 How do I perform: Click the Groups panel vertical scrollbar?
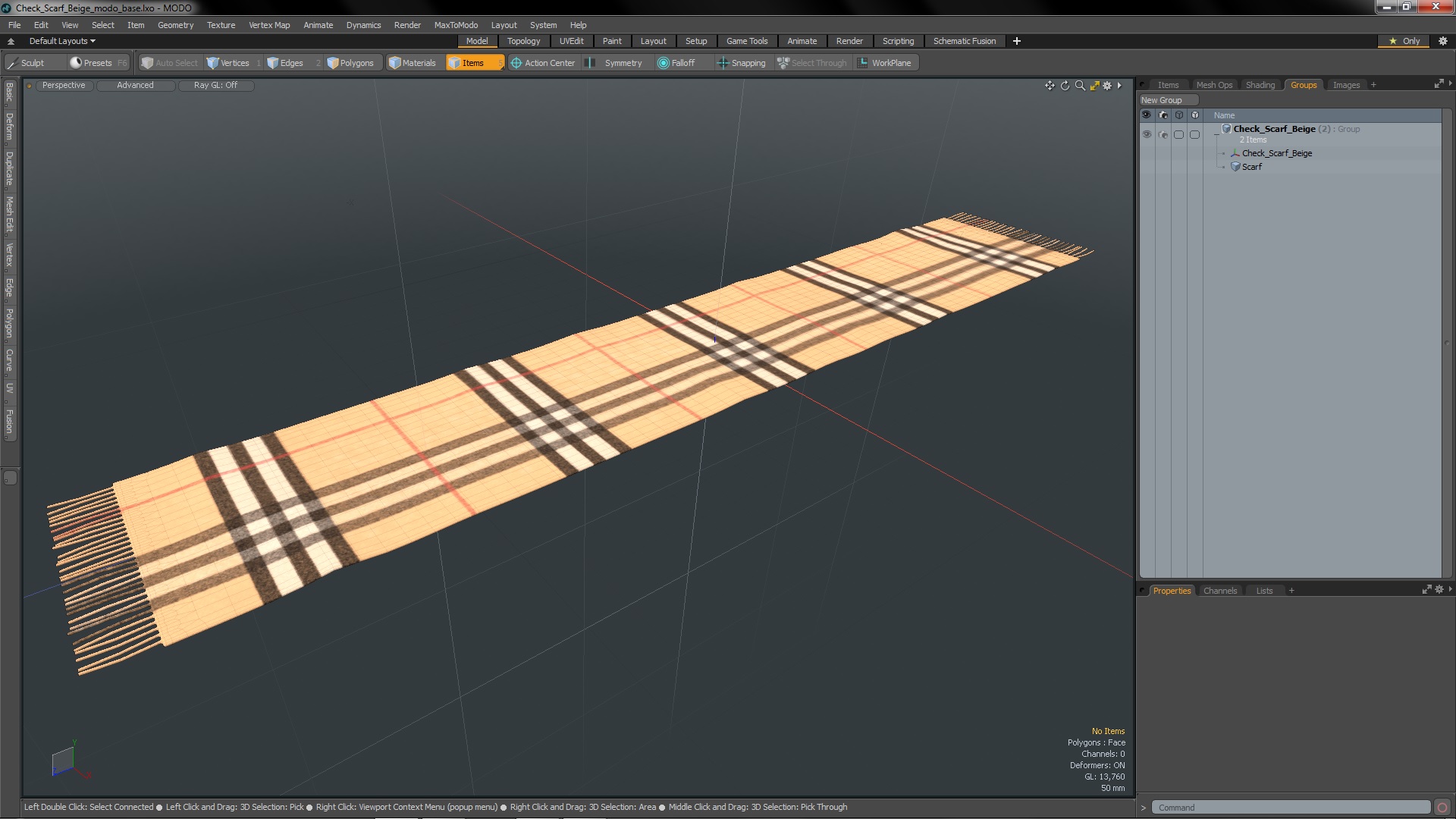[1447, 344]
